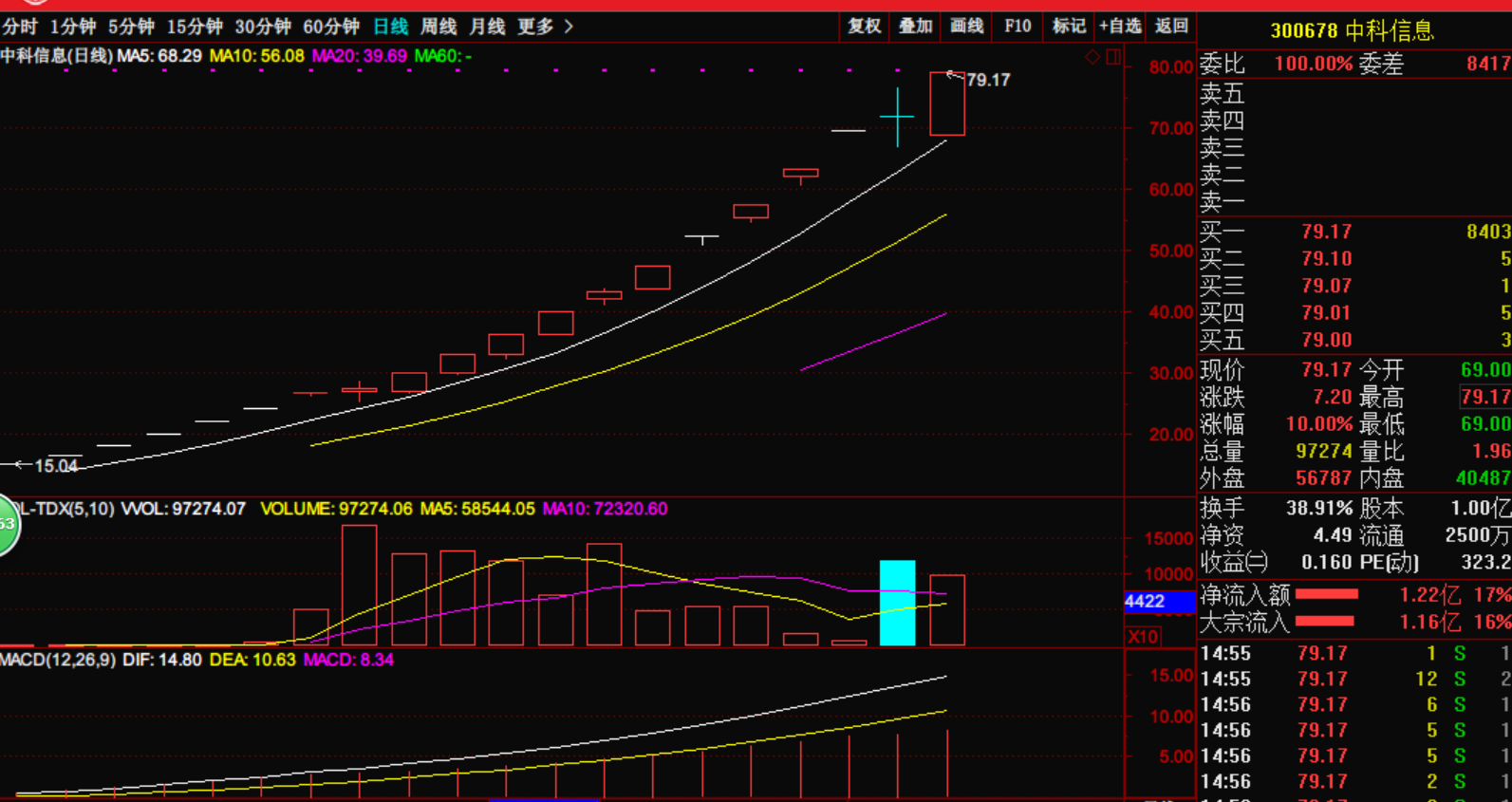Click the 14:55 trade row with volume 12
The width and height of the screenshot is (1512, 802).
1354,679
